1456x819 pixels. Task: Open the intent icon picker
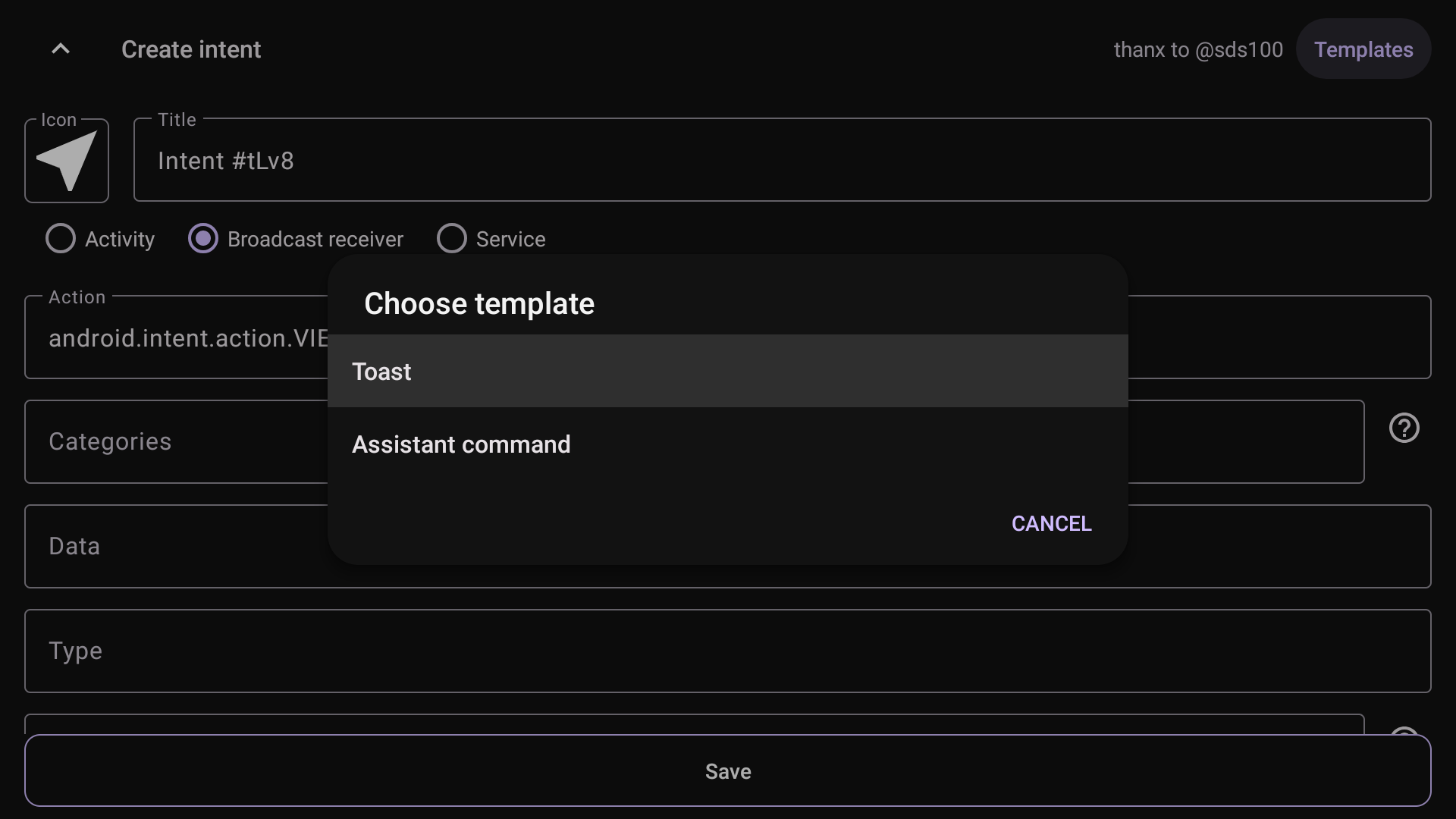[x=67, y=161]
